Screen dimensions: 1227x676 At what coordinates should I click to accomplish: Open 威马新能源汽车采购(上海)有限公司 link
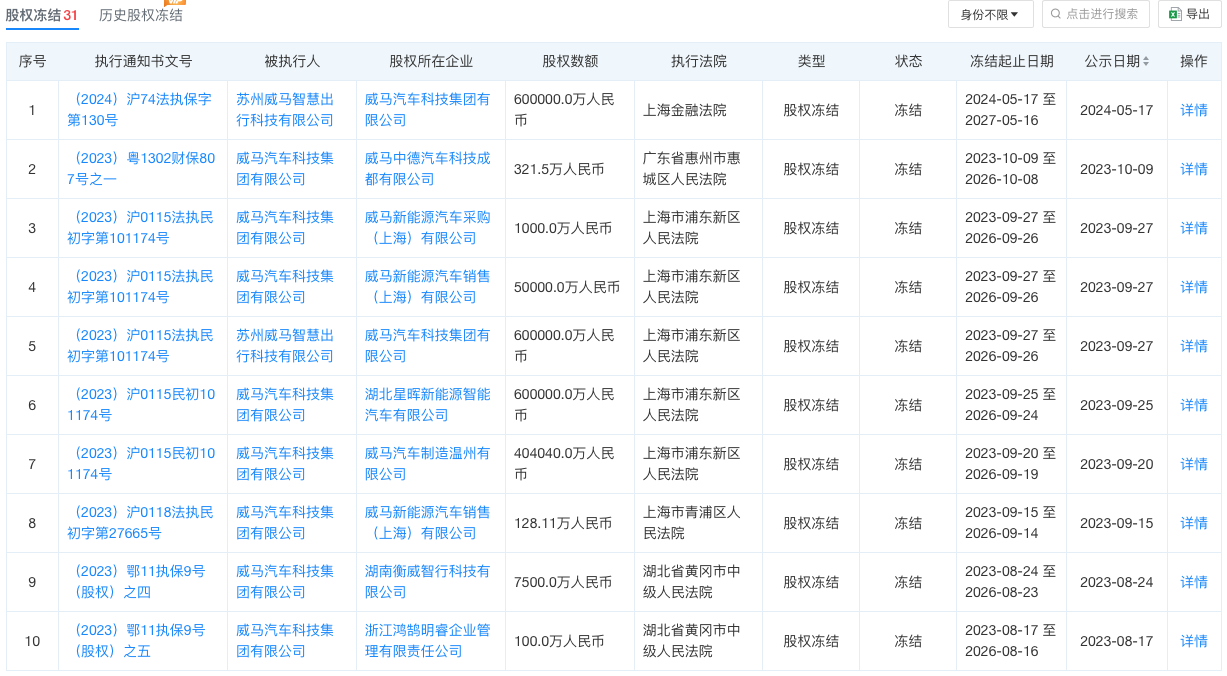[x=428, y=228]
